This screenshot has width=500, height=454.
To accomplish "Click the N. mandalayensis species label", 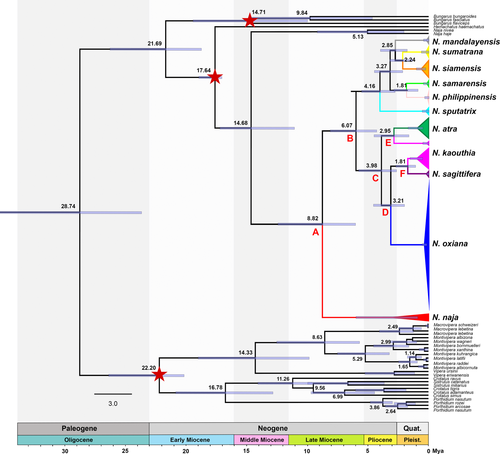I will point(466,42).
